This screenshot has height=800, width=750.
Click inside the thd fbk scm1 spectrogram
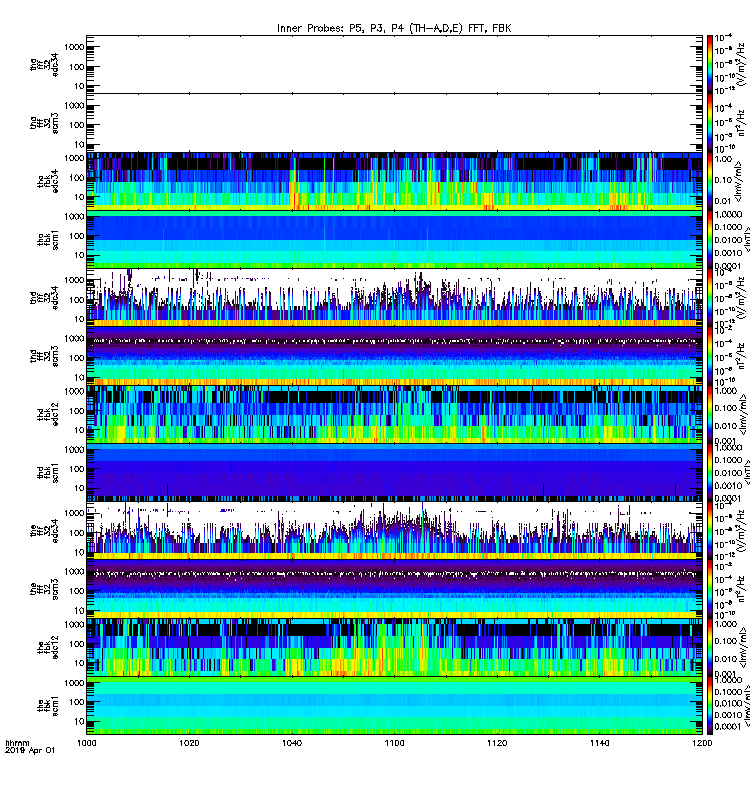(394, 472)
